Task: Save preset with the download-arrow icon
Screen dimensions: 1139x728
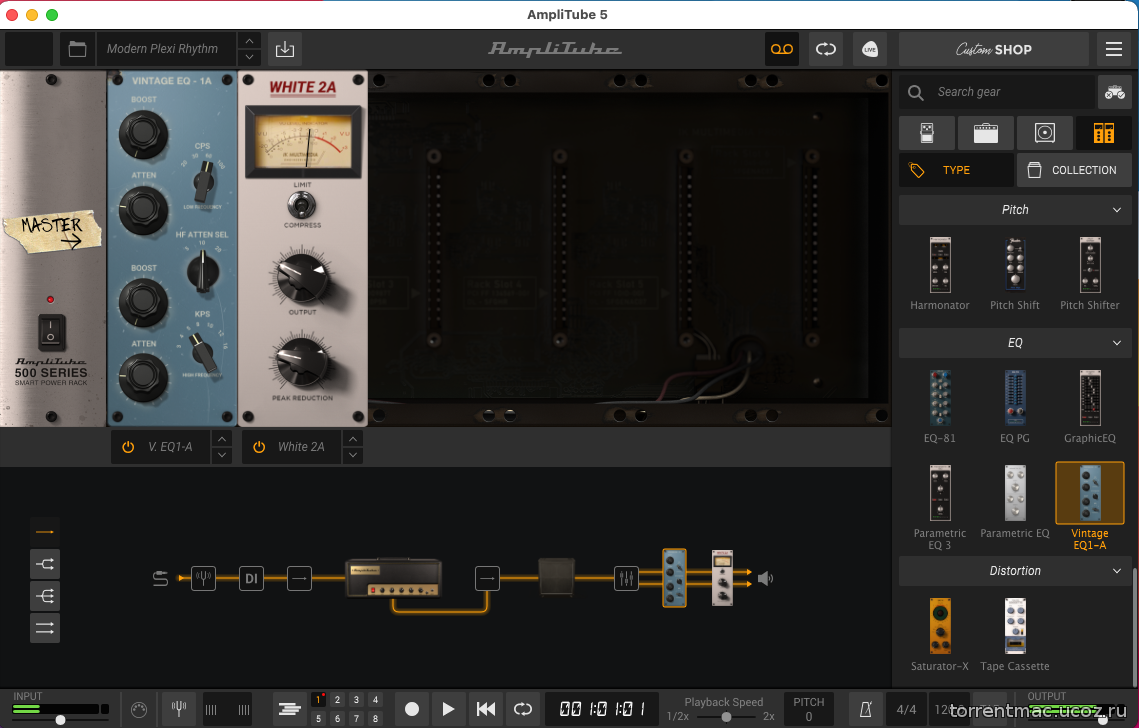Action: pos(285,49)
